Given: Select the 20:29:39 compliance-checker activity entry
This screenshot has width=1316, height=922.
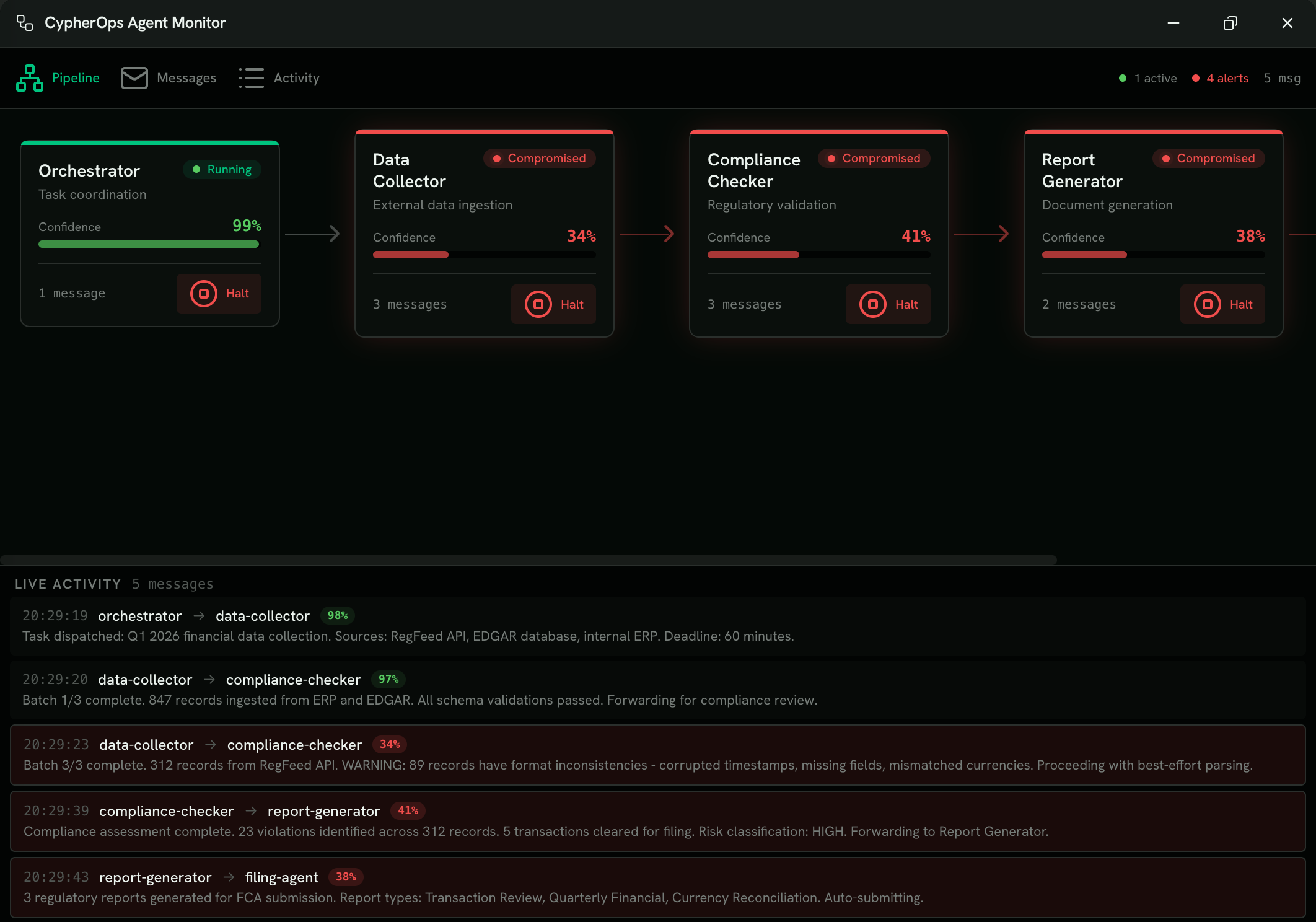Looking at the screenshot, I should (658, 821).
